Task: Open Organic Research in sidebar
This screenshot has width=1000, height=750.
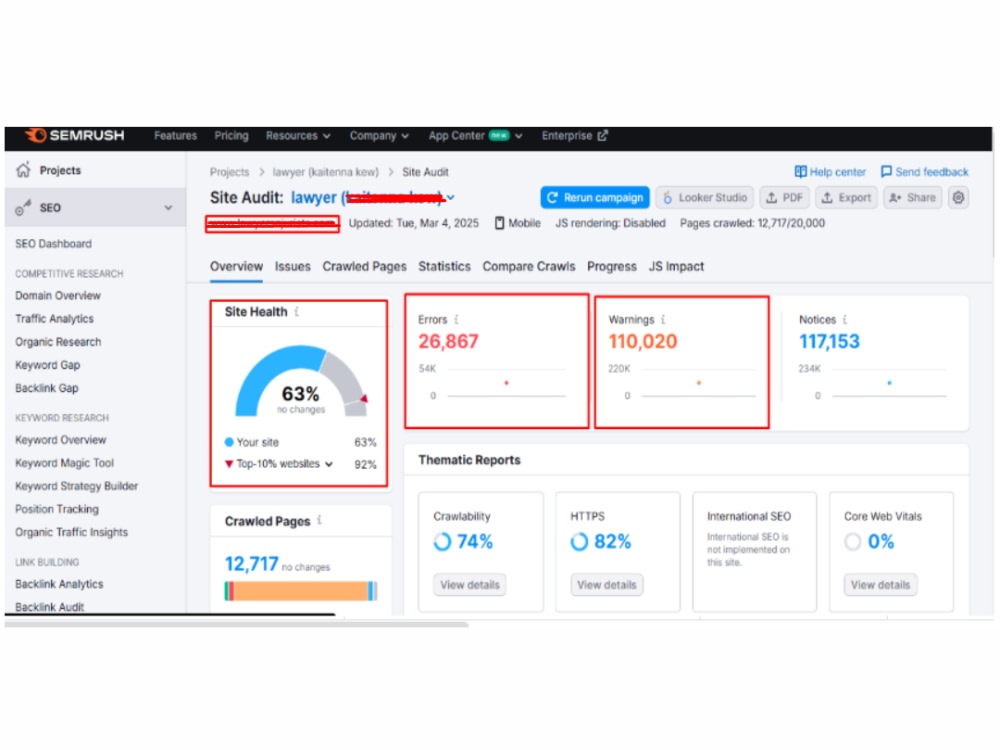Action: click(x=58, y=342)
